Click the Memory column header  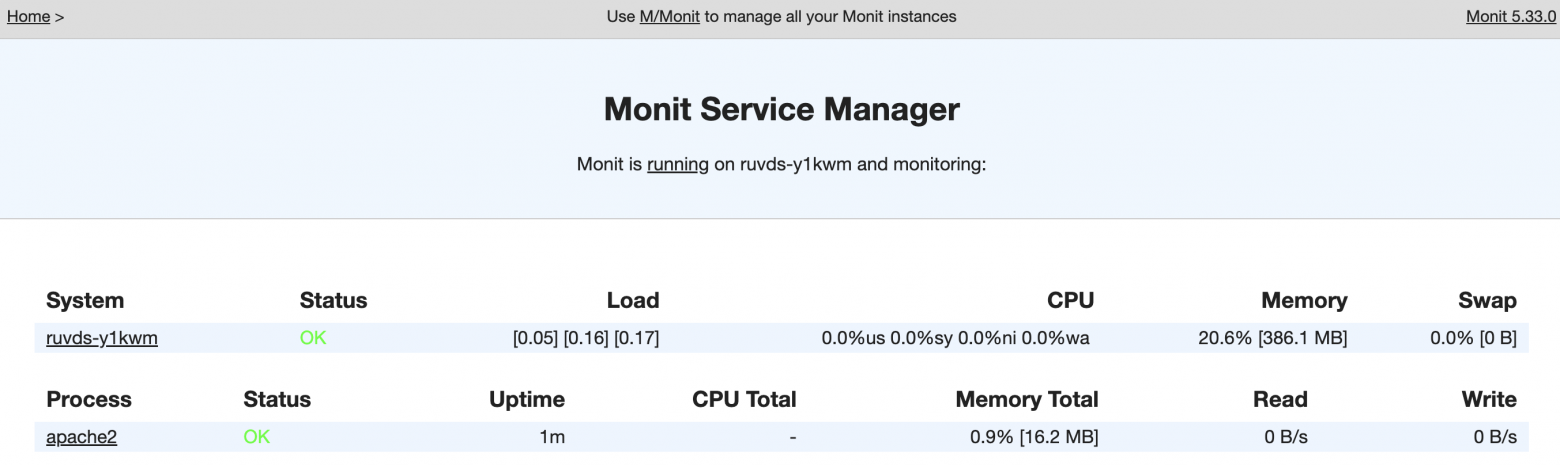tap(1303, 300)
